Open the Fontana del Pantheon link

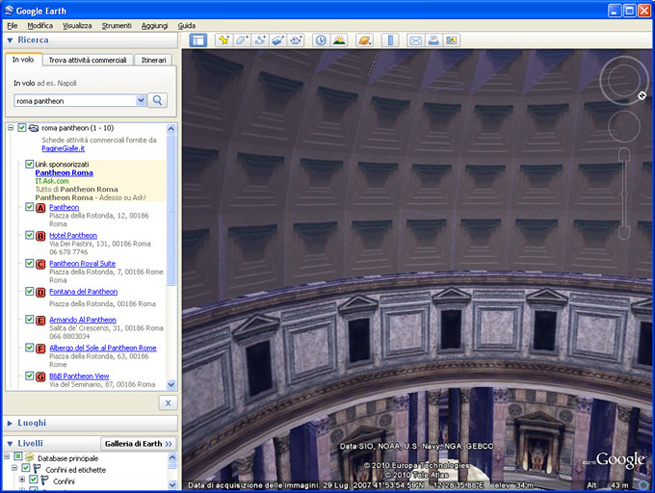tap(84, 292)
